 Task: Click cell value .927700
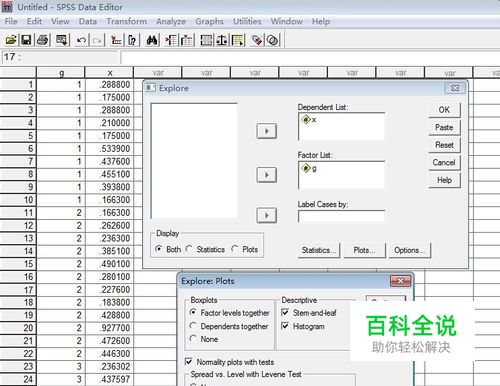tap(109, 328)
